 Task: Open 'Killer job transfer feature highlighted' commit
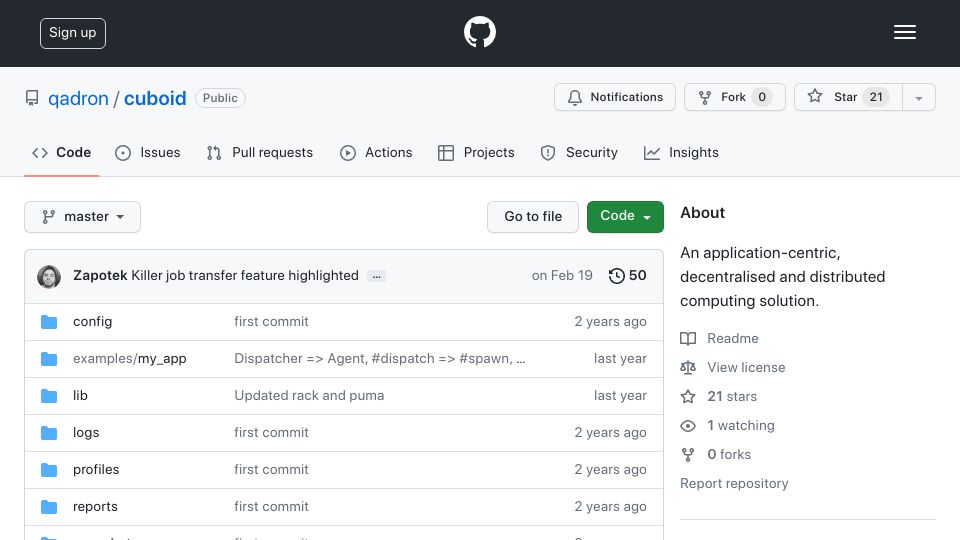(x=245, y=276)
